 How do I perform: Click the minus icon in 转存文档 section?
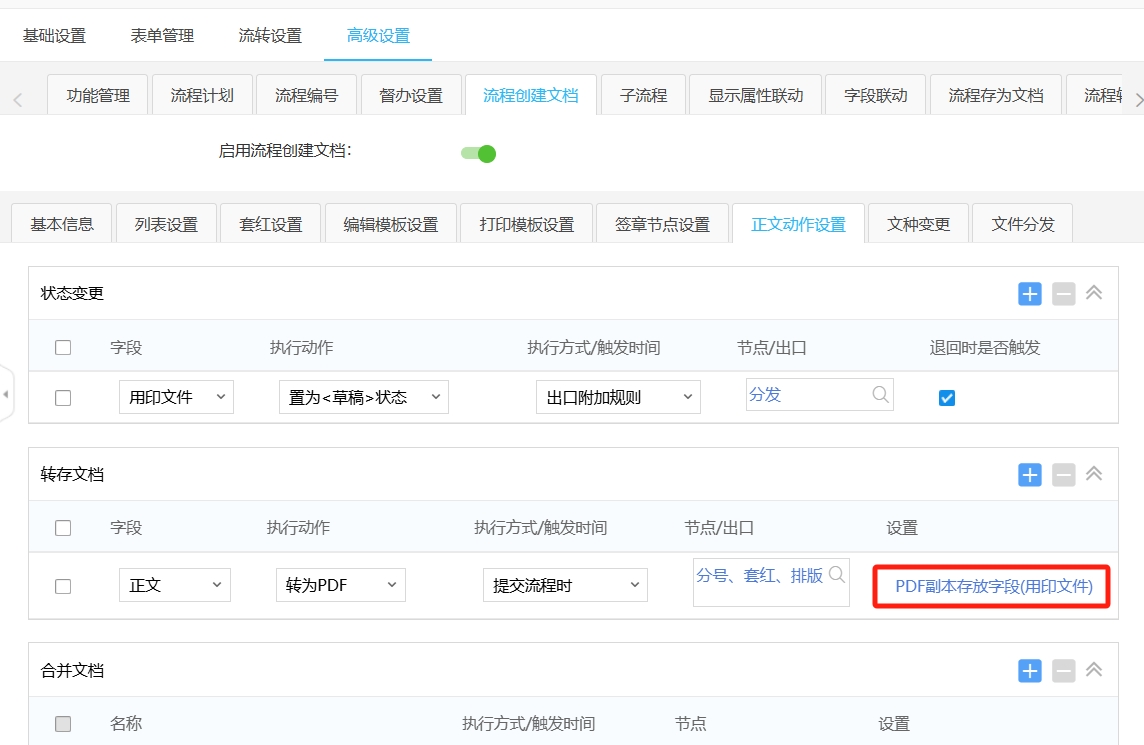(1063, 474)
